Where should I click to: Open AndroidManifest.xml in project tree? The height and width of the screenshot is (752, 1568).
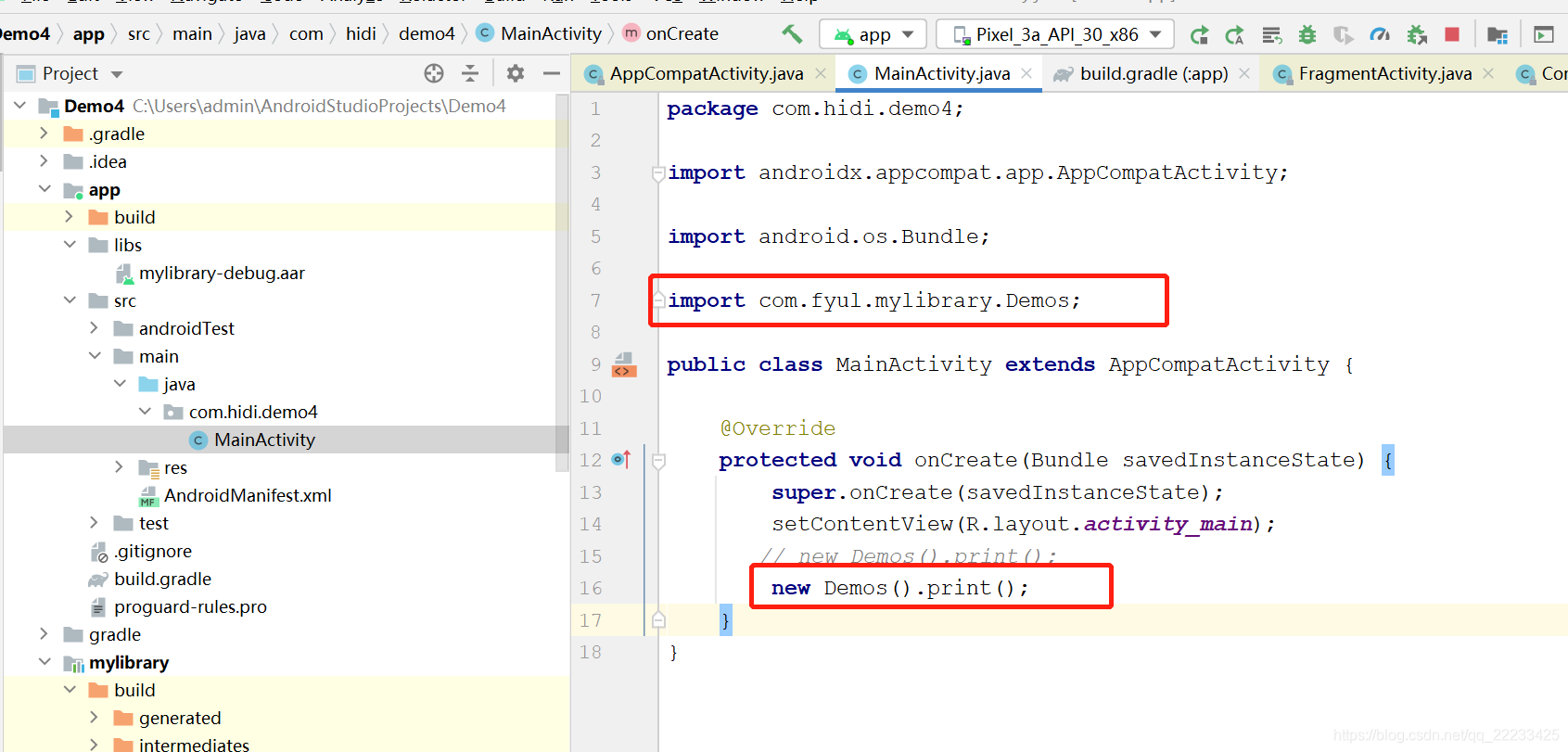248,495
